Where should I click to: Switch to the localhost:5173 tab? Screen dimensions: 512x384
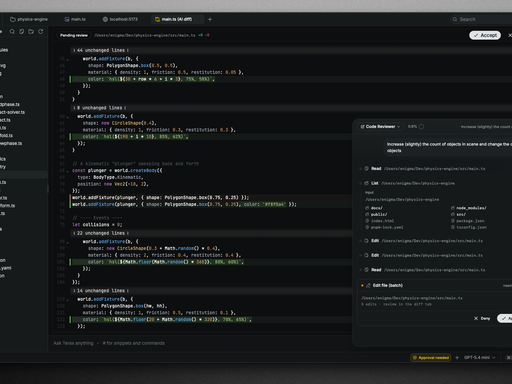click(120, 19)
